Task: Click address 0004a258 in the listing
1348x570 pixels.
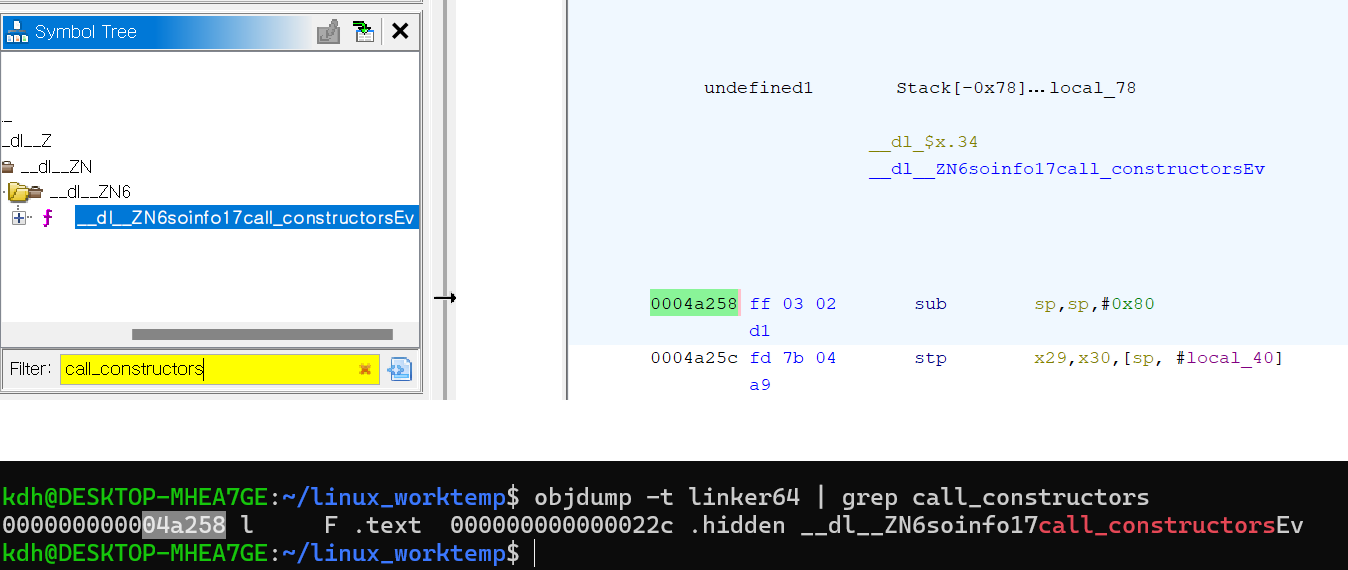Action: [x=693, y=304]
